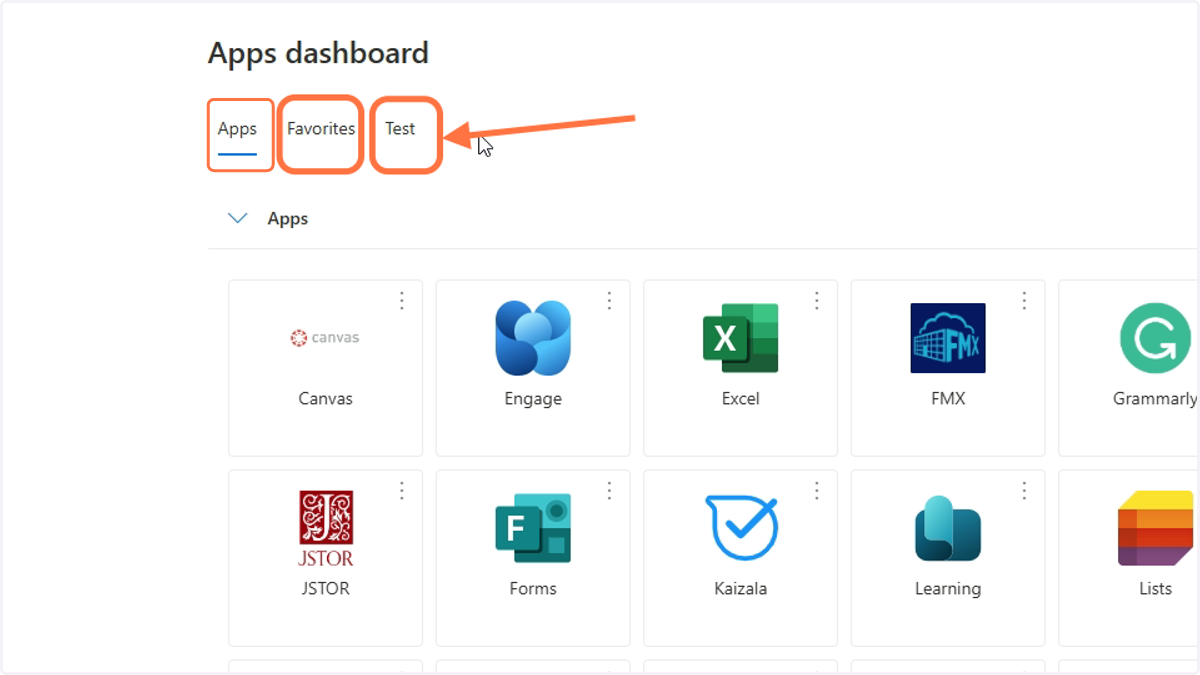Image resolution: width=1200 pixels, height=675 pixels.
Task: Click the Apps dashboard heading
Action: point(318,53)
